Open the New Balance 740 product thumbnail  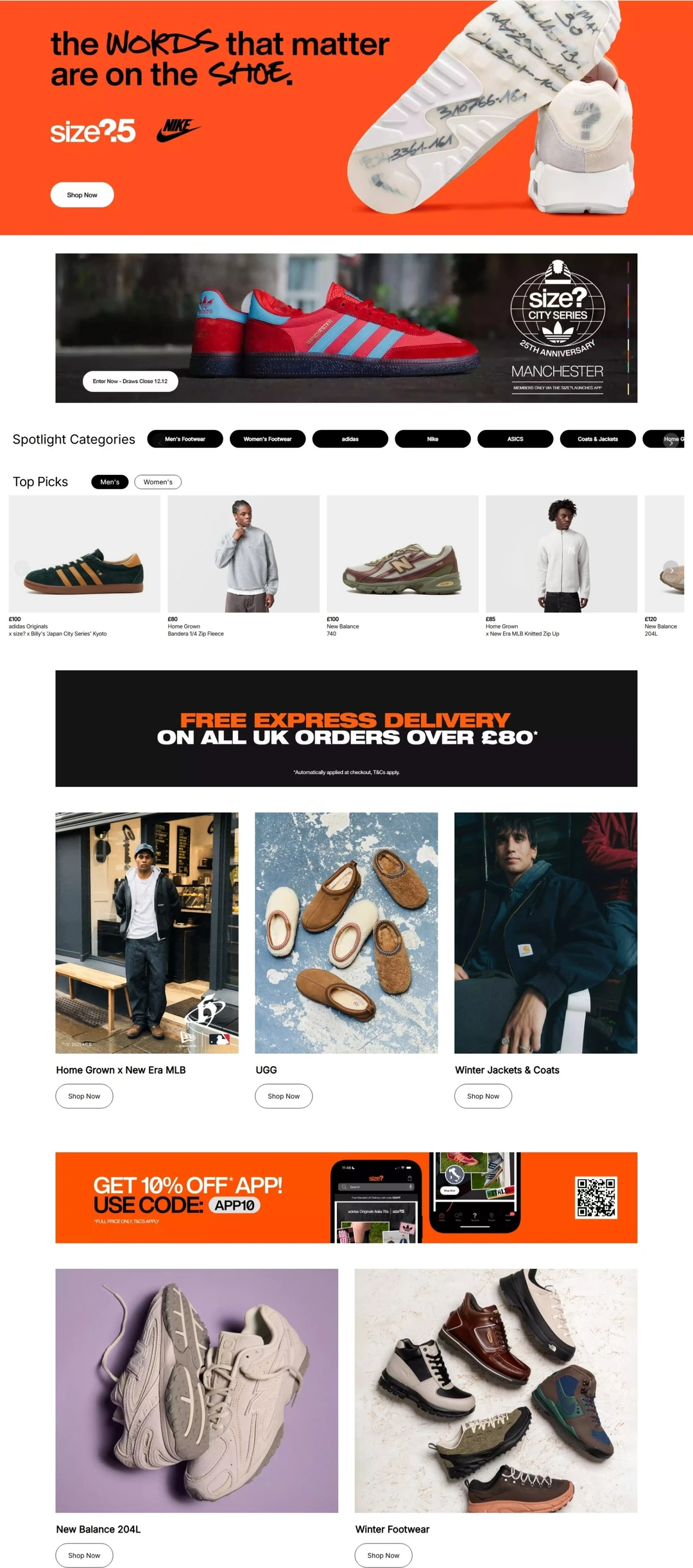[x=402, y=554]
